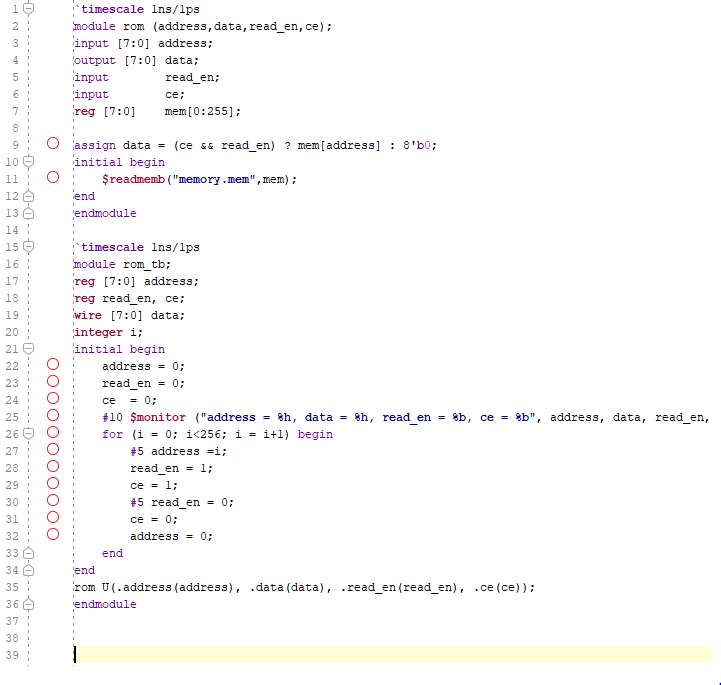The width and height of the screenshot is (721, 685).
Task: Click fold end marker at line 36 endmodule
Action: (x=29, y=604)
